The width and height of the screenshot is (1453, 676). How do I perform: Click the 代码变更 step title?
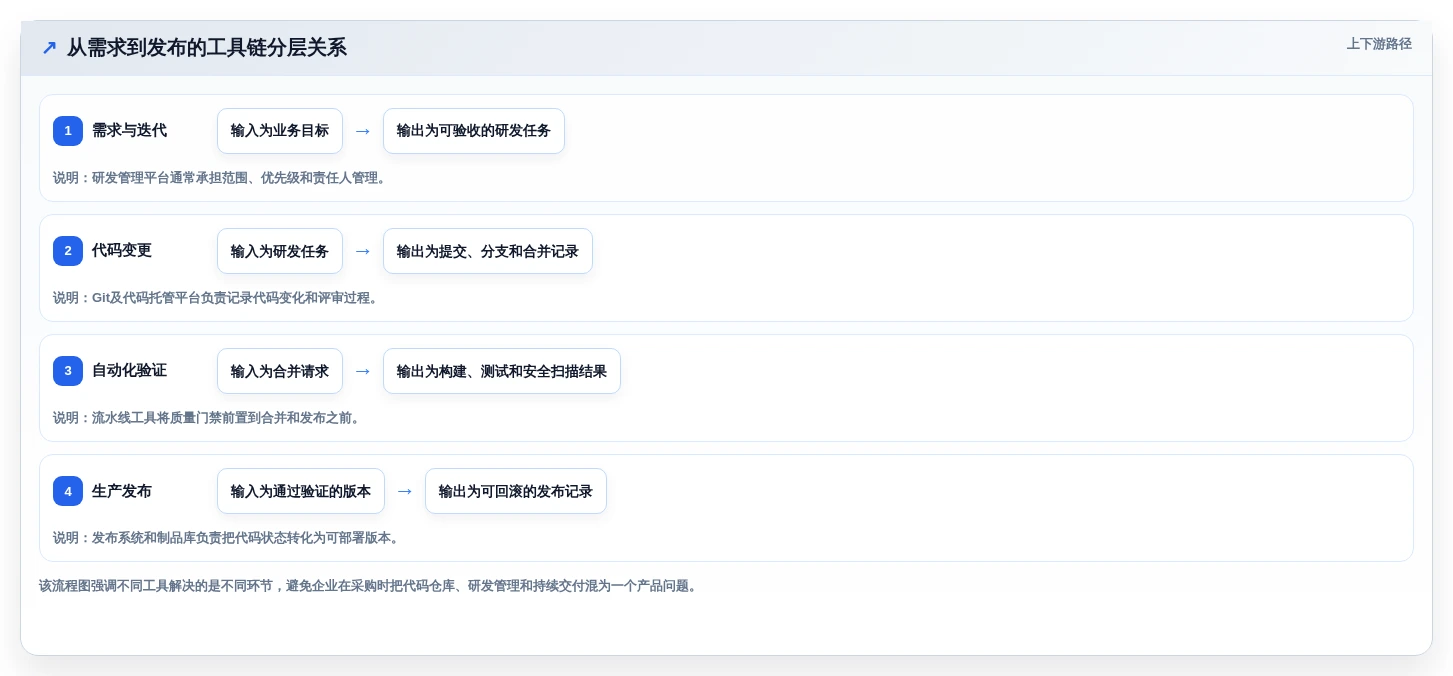pos(122,251)
